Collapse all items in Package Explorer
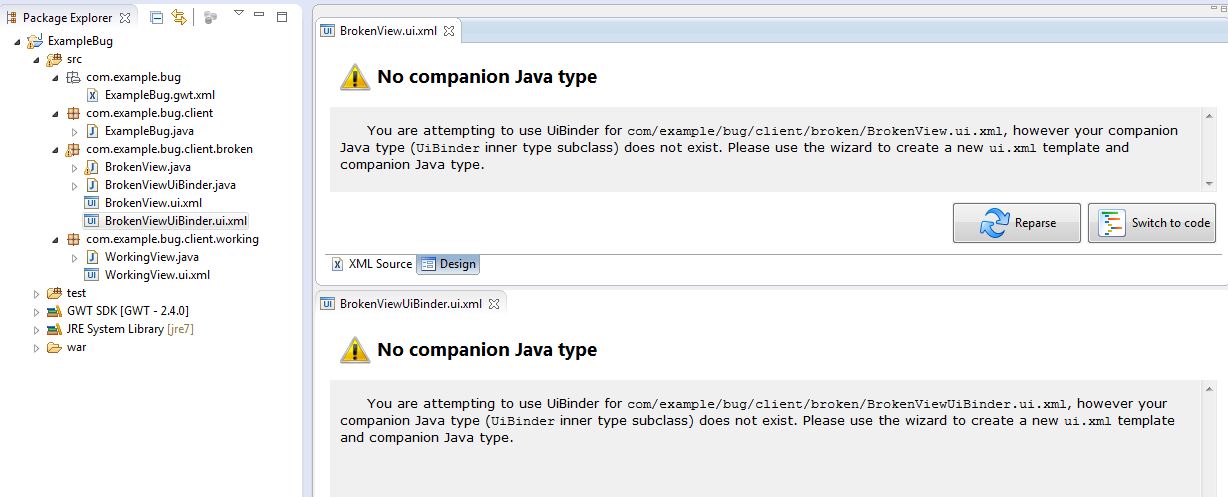This screenshot has height=497, width=1228. tap(157, 17)
